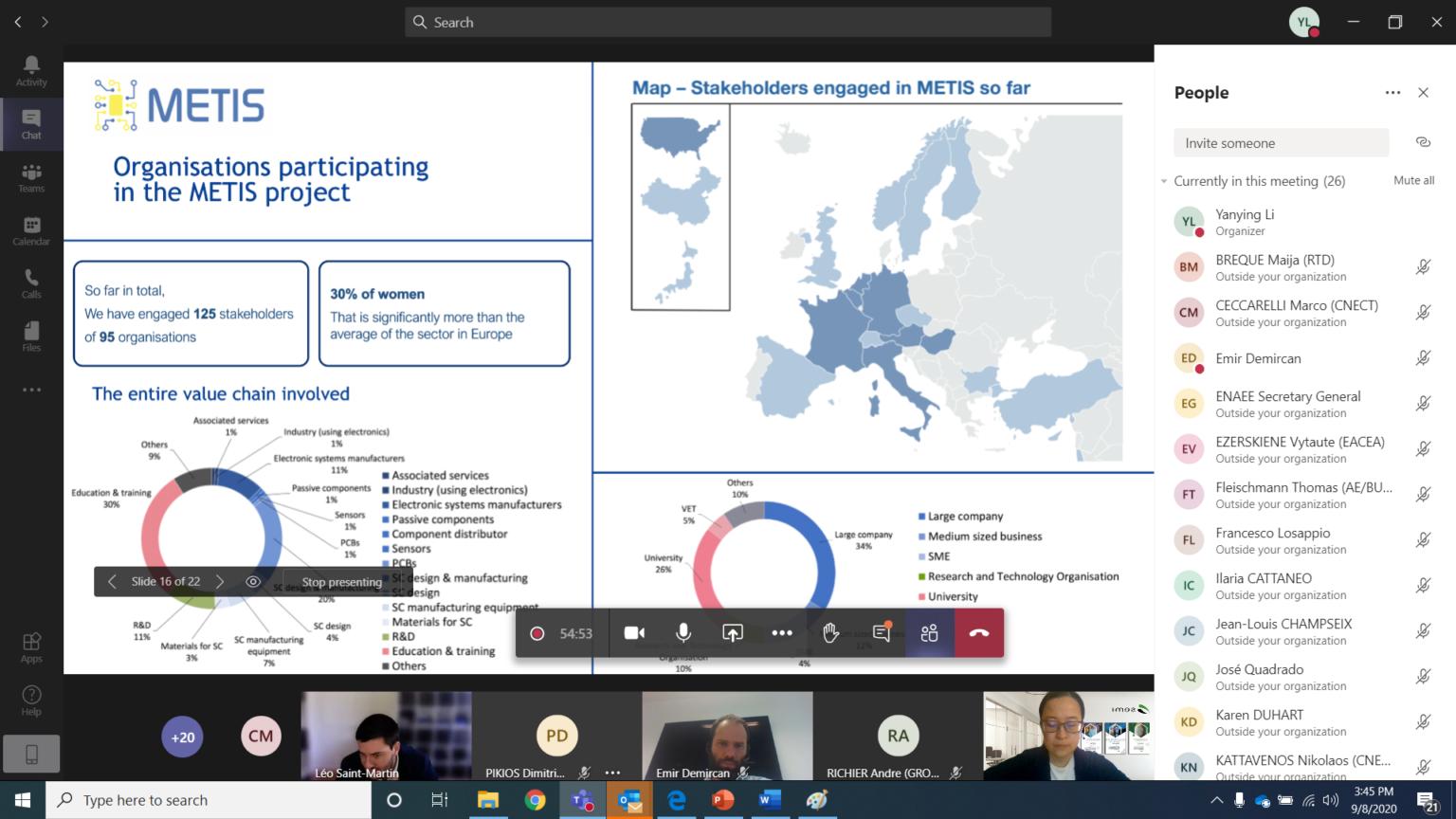
Task: Open Word from the taskbar
Action: click(770, 800)
